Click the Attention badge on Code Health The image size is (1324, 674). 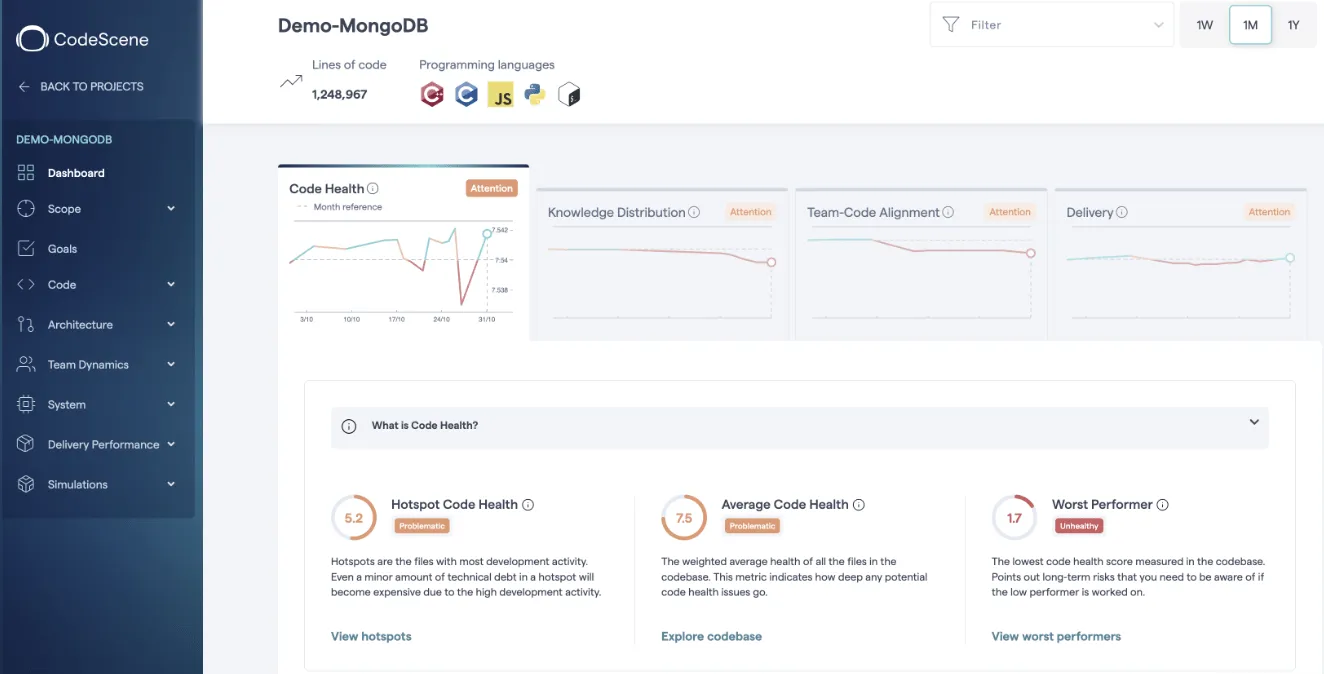(491, 188)
